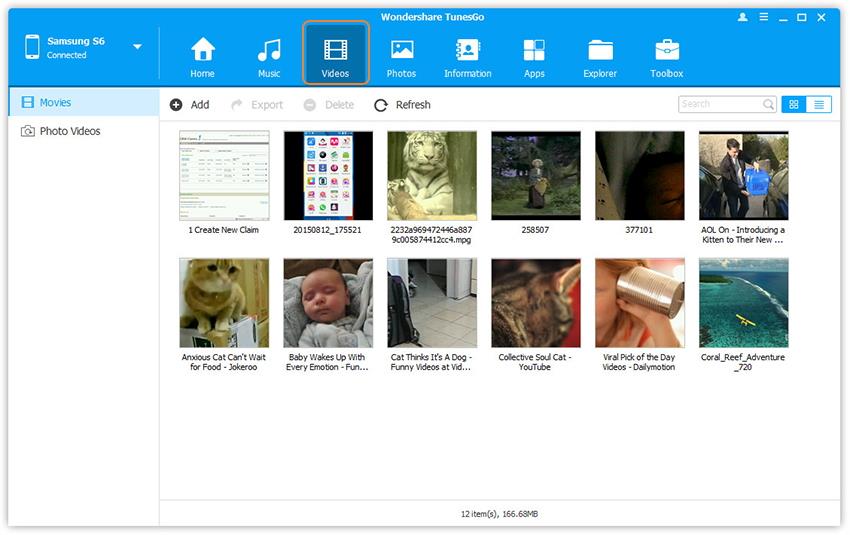Click the search magnifier icon
Screen dimensions: 850x535
768,104
